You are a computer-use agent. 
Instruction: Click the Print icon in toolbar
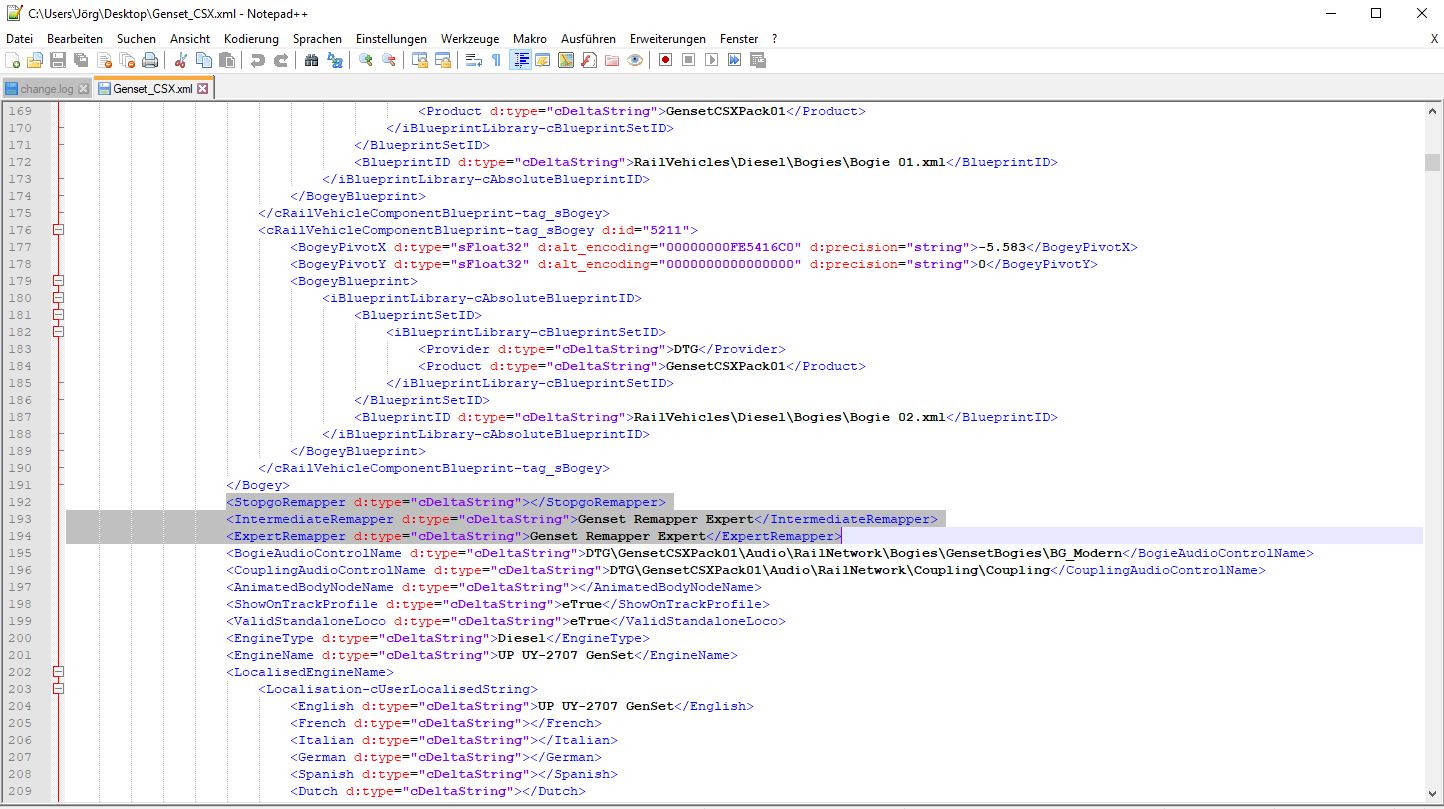149,60
